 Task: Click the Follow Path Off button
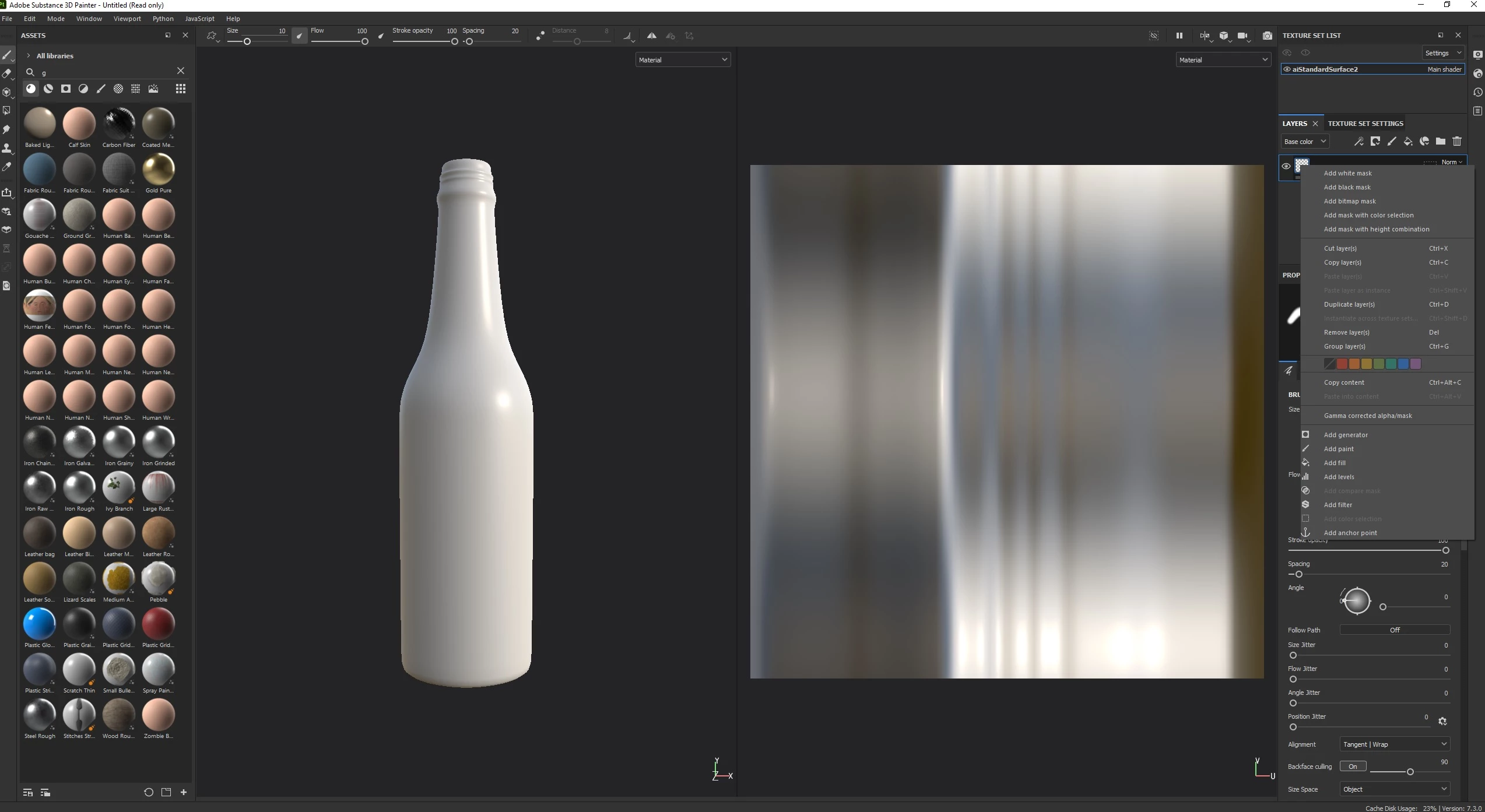click(x=1394, y=630)
